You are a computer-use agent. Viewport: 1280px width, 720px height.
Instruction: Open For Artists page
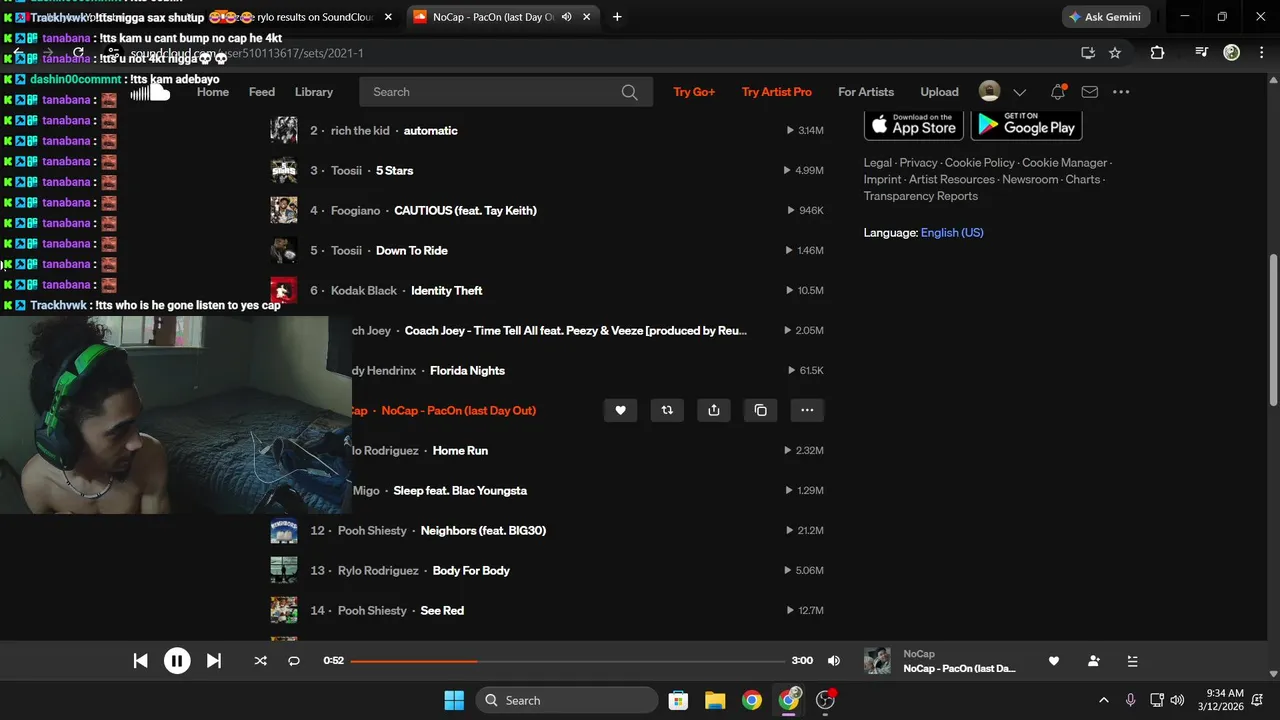[866, 92]
